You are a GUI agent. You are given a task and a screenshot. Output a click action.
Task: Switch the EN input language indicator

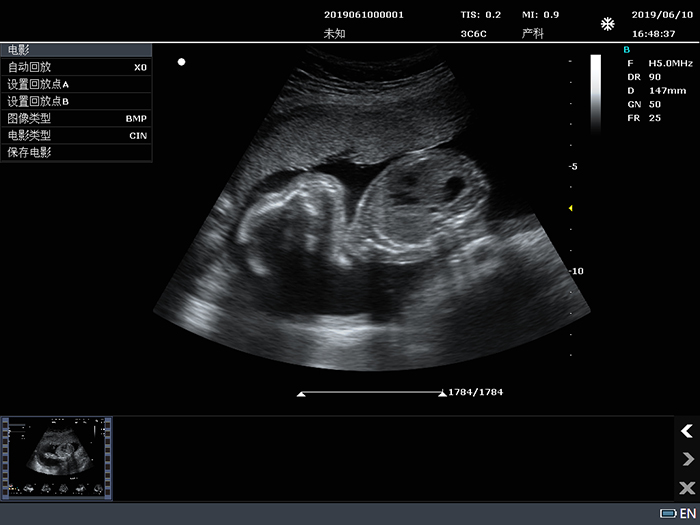point(688,513)
